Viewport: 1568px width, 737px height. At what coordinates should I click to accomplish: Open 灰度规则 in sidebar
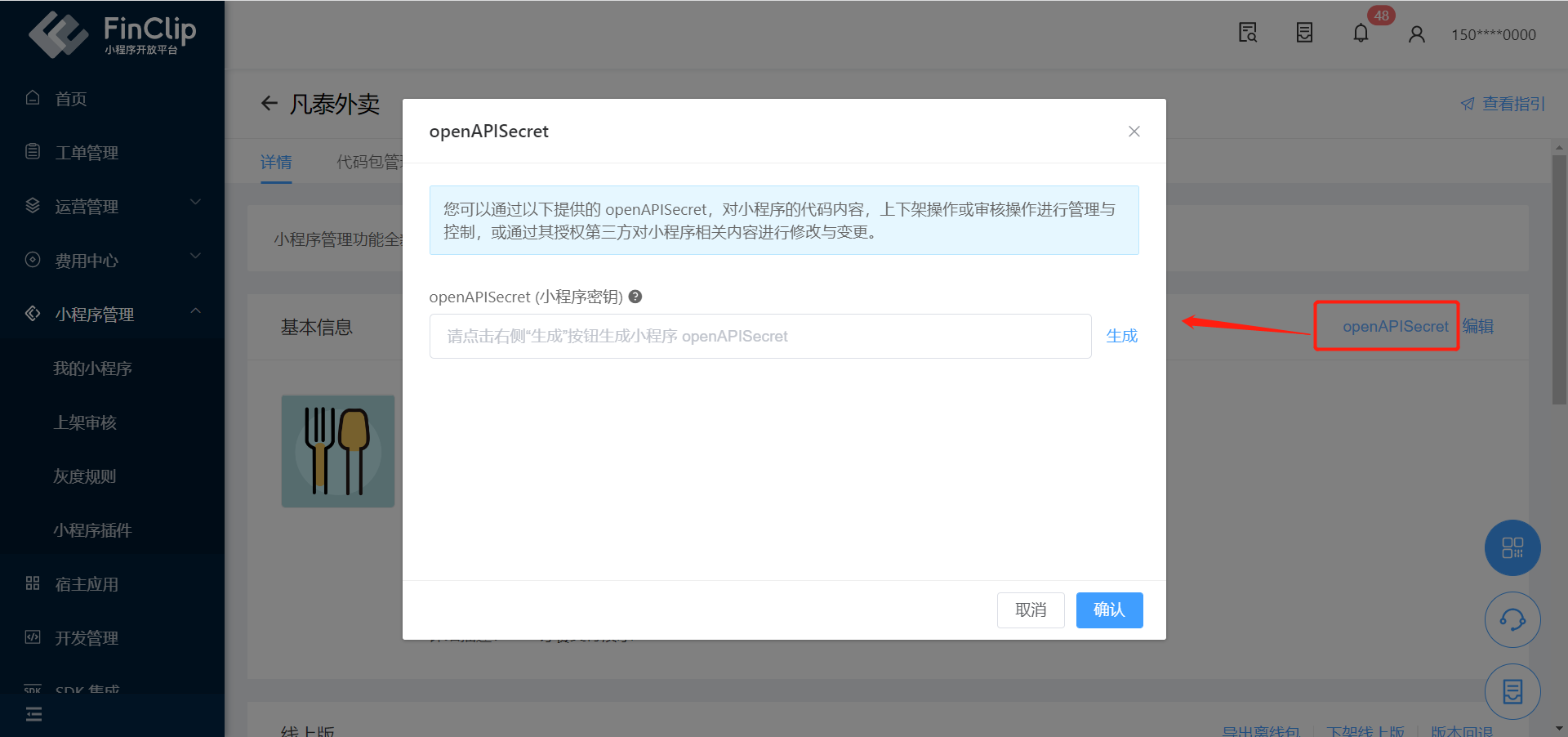(x=85, y=476)
